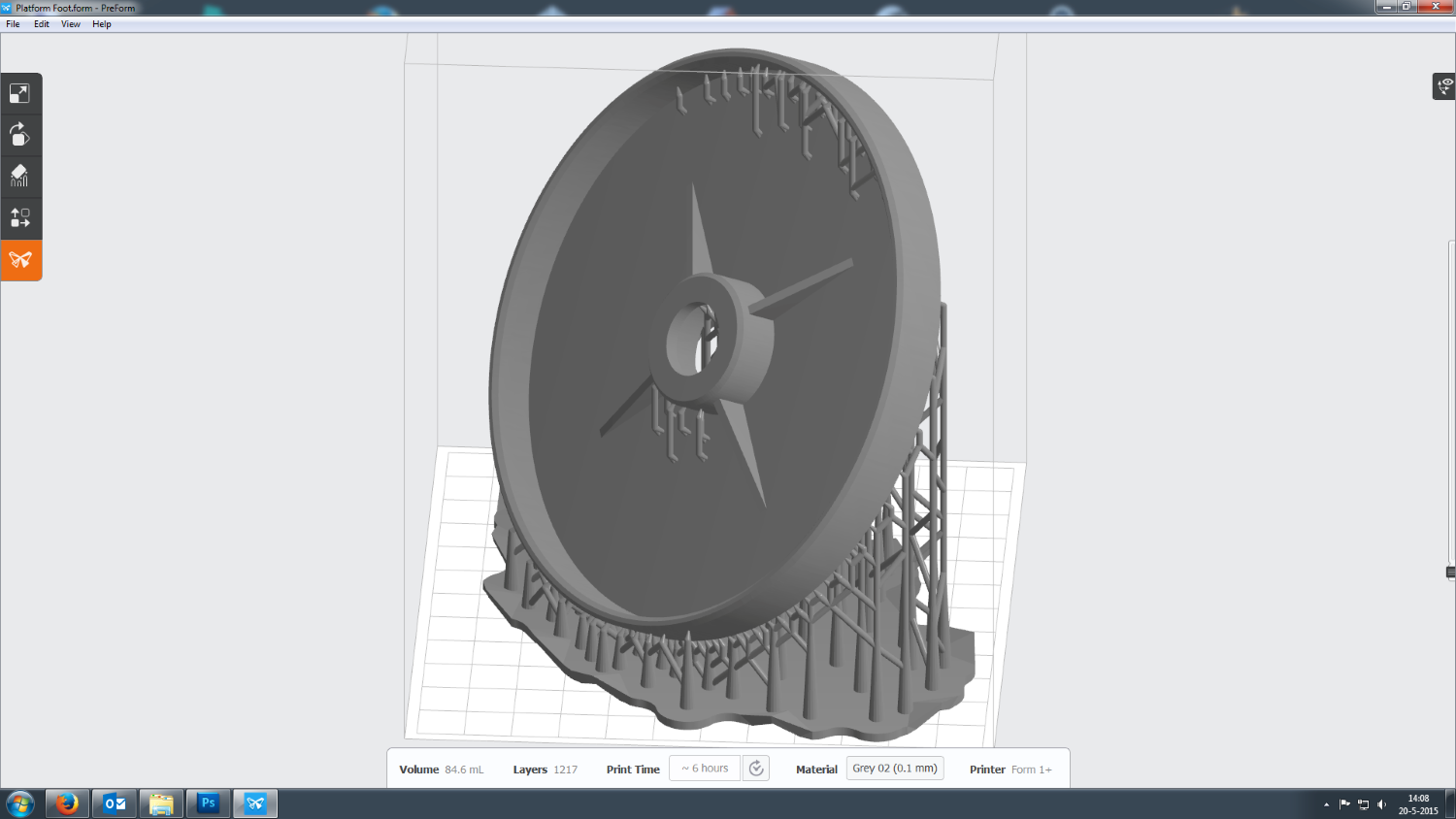
Task: Open the Grey 02 (0.1 mm) material selector
Action: [x=895, y=769]
